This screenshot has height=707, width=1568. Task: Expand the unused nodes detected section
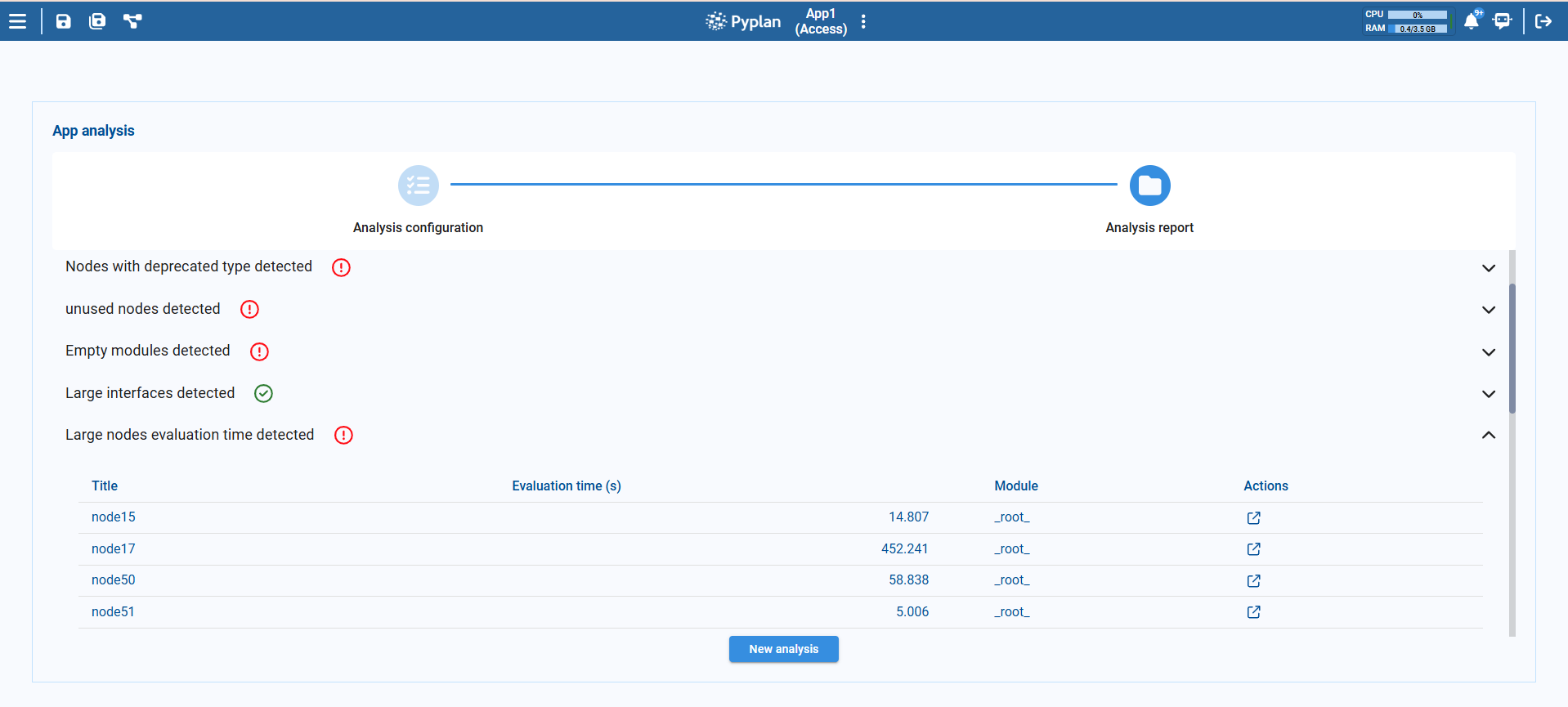1488,310
